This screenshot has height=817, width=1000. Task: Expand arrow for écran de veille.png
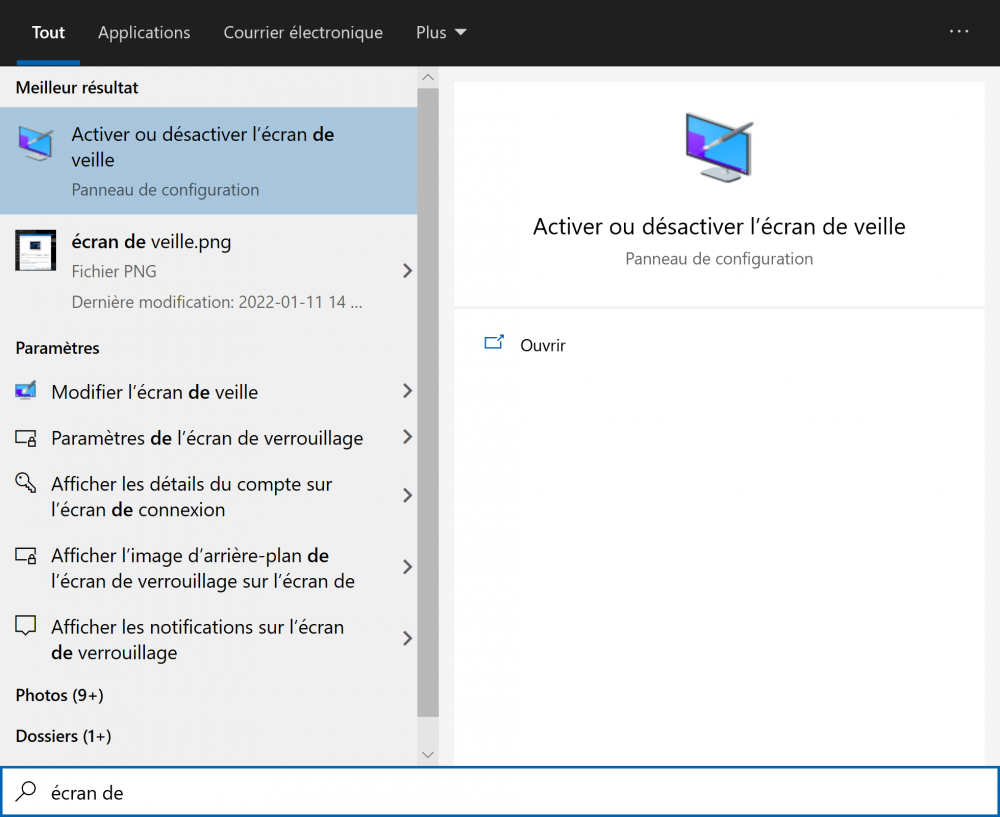407,271
